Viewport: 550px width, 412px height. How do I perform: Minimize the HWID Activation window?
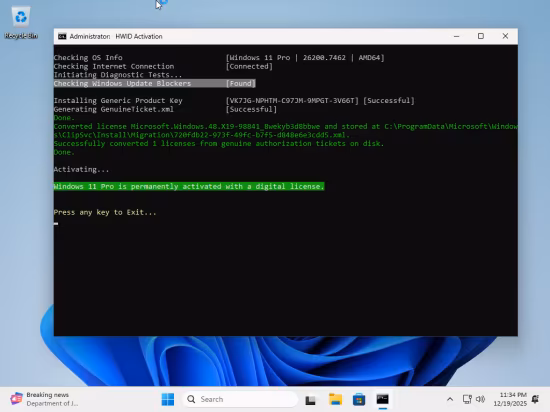pyautogui.click(x=456, y=36)
